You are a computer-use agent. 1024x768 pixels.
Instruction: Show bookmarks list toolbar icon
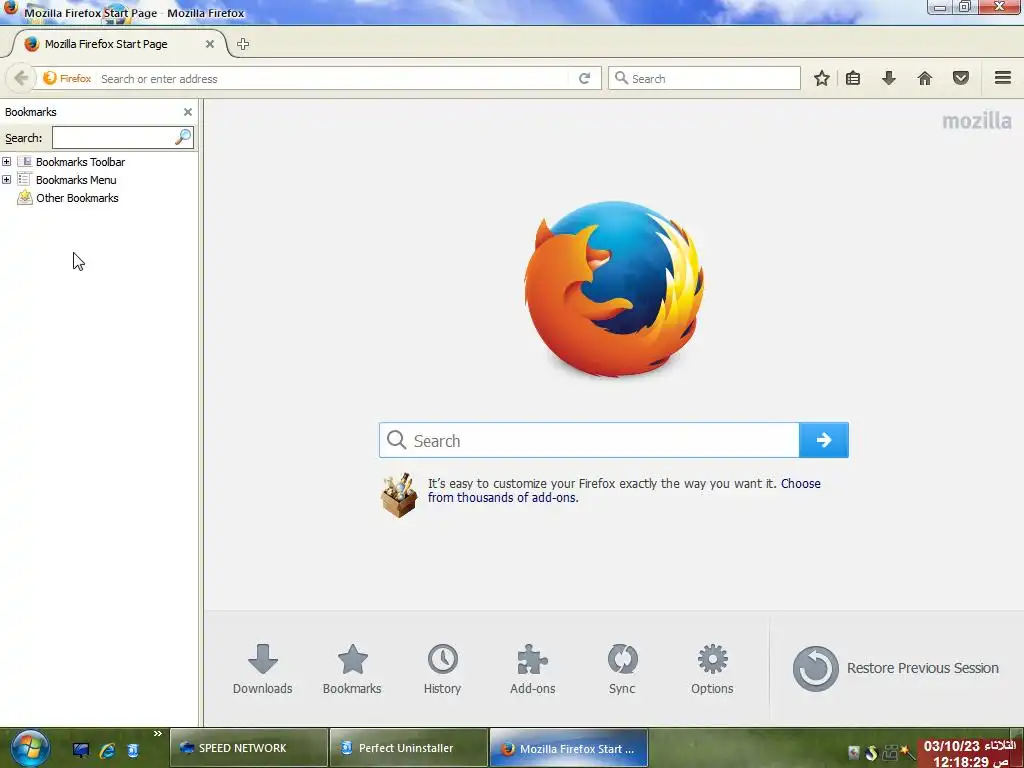click(x=853, y=78)
